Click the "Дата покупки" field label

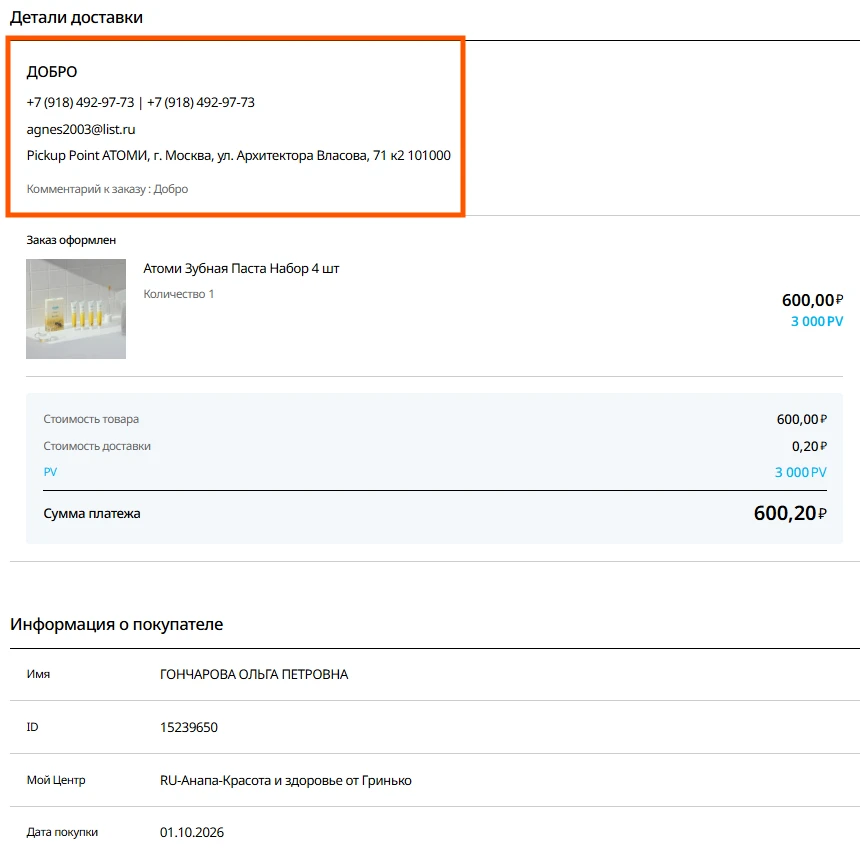(x=62, y=832)
